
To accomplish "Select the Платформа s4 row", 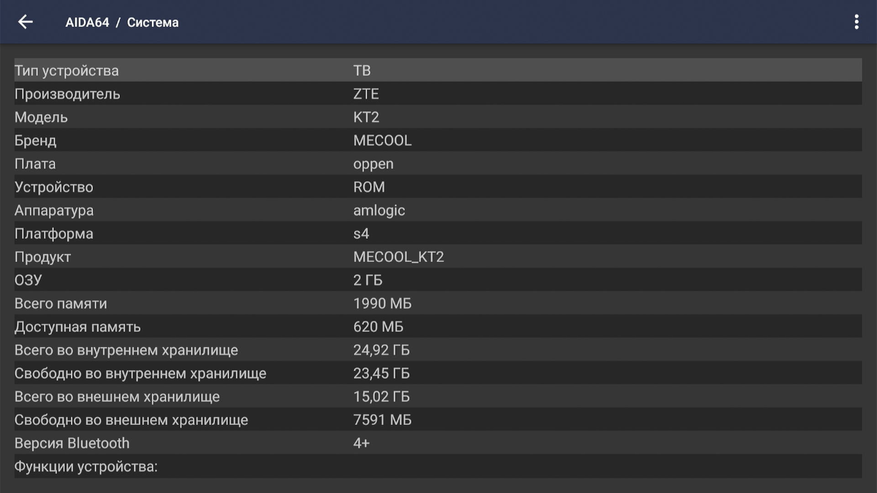I will 437,234.
